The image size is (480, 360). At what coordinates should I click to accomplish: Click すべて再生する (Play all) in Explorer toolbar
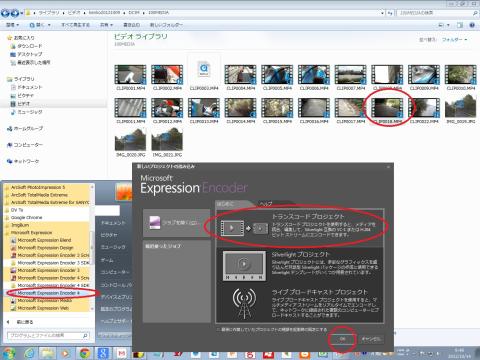[x=75, y=25]
